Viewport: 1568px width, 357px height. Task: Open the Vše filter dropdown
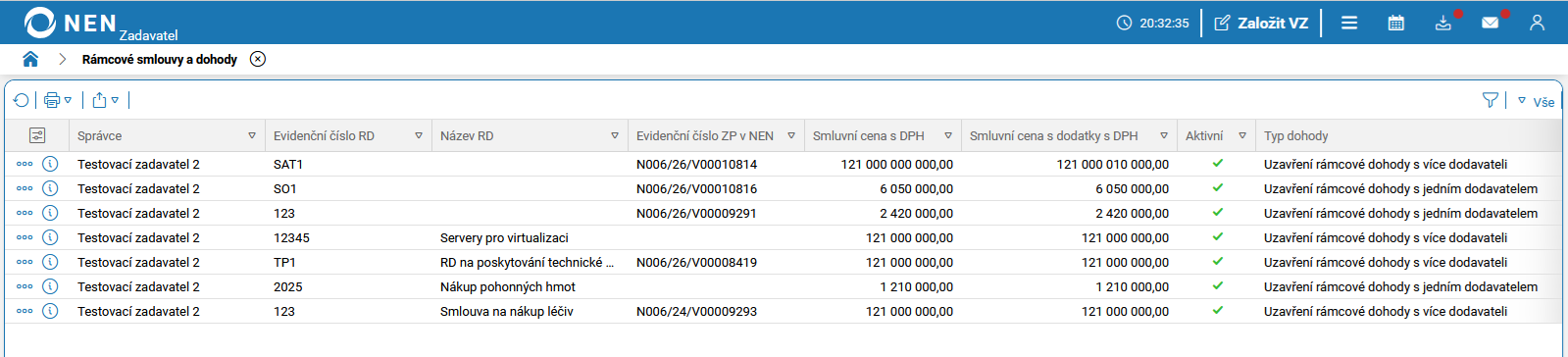point(1537,101)
